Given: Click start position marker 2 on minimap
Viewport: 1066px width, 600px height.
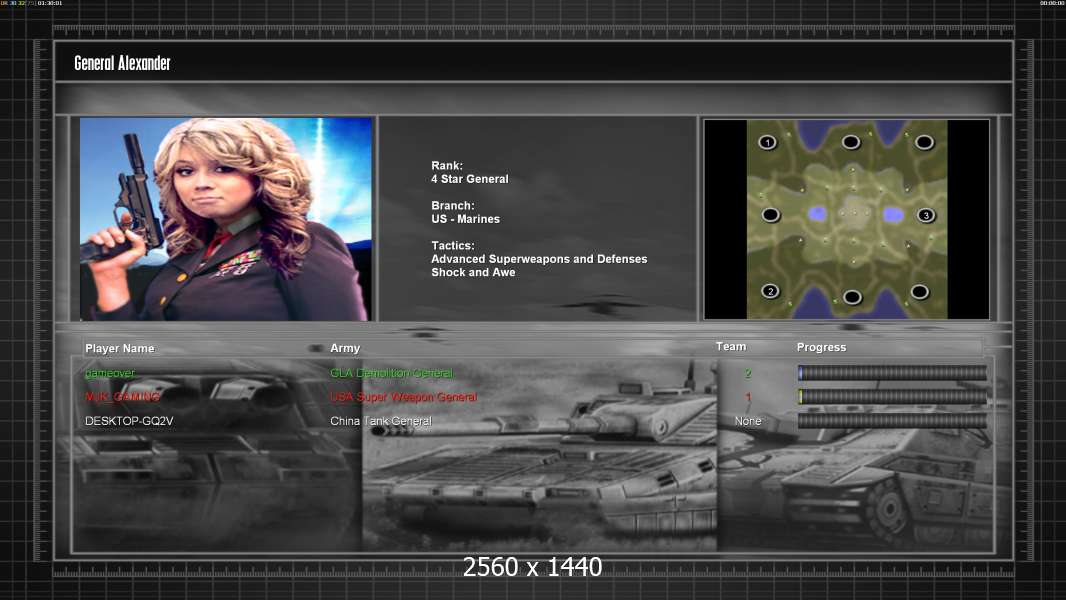Looking at the screenshot, I should pos(770,291).
